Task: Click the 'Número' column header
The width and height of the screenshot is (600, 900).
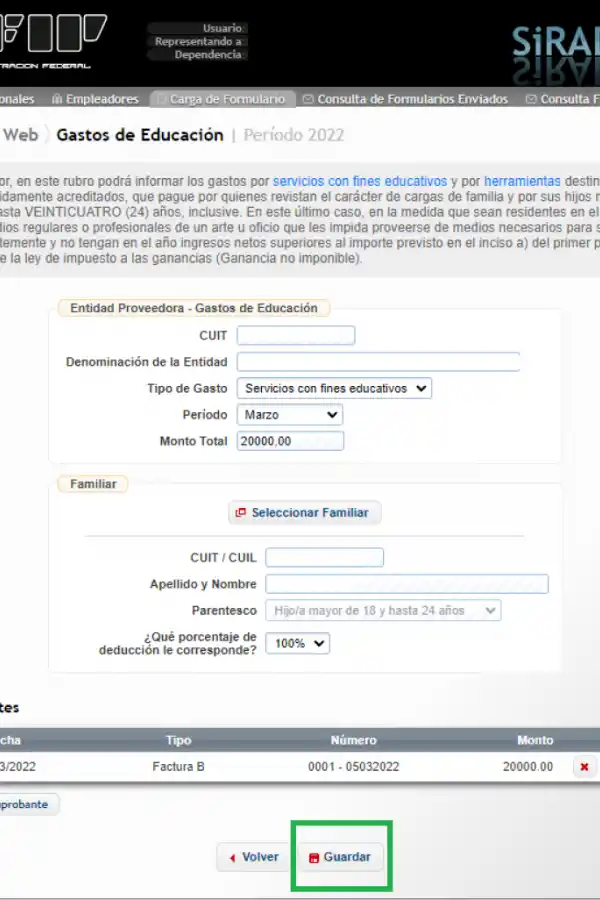Action: pyautogui.click(x=354, y=740)
